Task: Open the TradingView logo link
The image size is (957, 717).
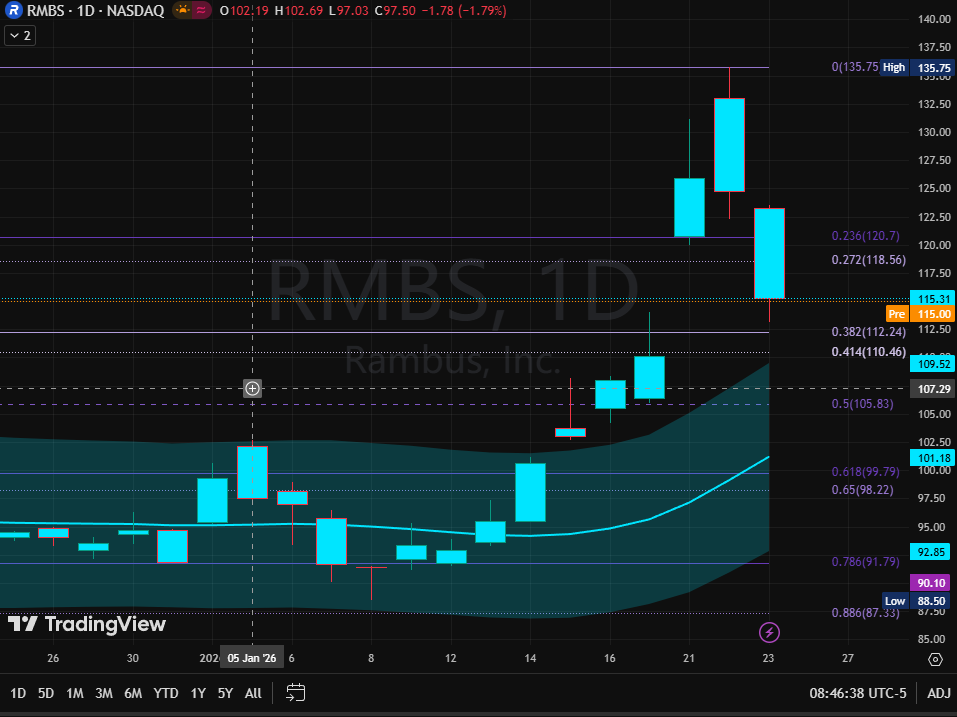Action: pyautogui.click(x=86, y=624)
